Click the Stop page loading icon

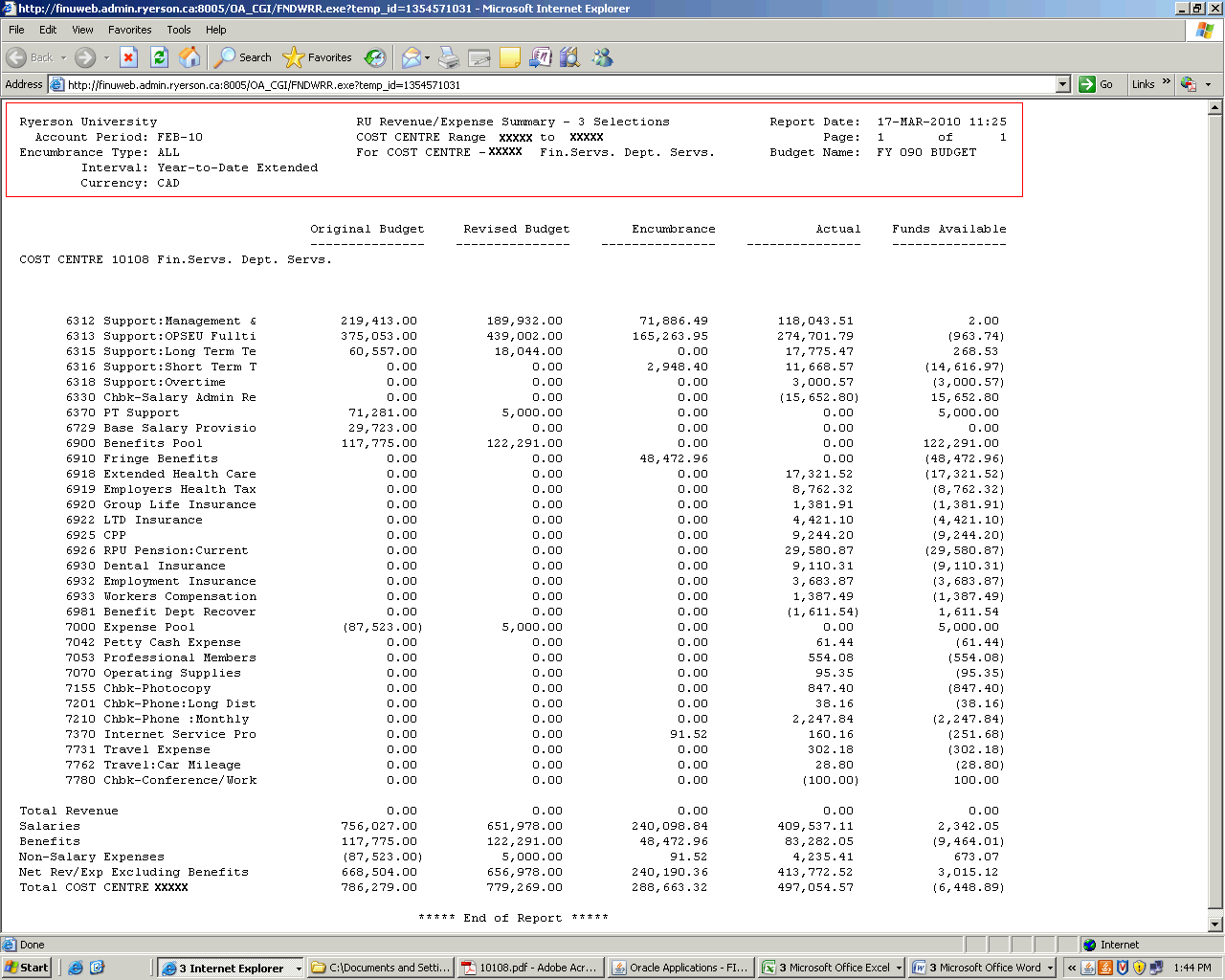(x=128, y=57)
